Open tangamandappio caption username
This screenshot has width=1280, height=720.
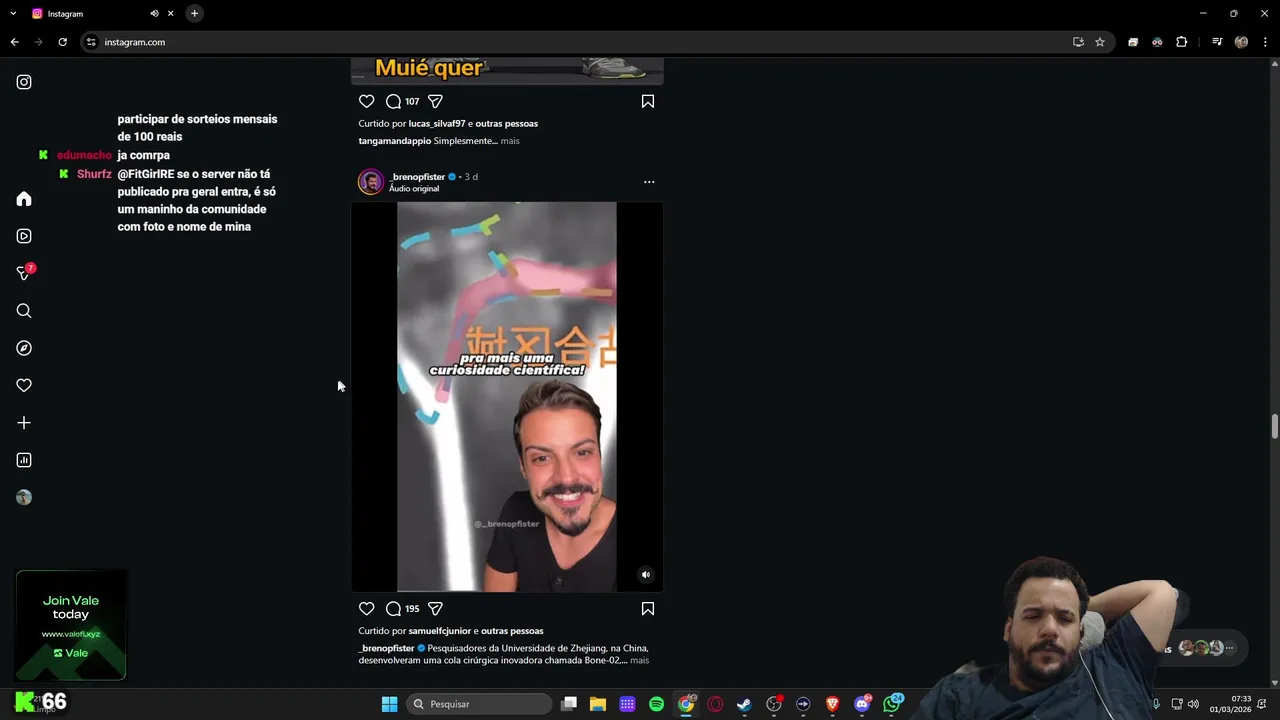tap(394, 141)
